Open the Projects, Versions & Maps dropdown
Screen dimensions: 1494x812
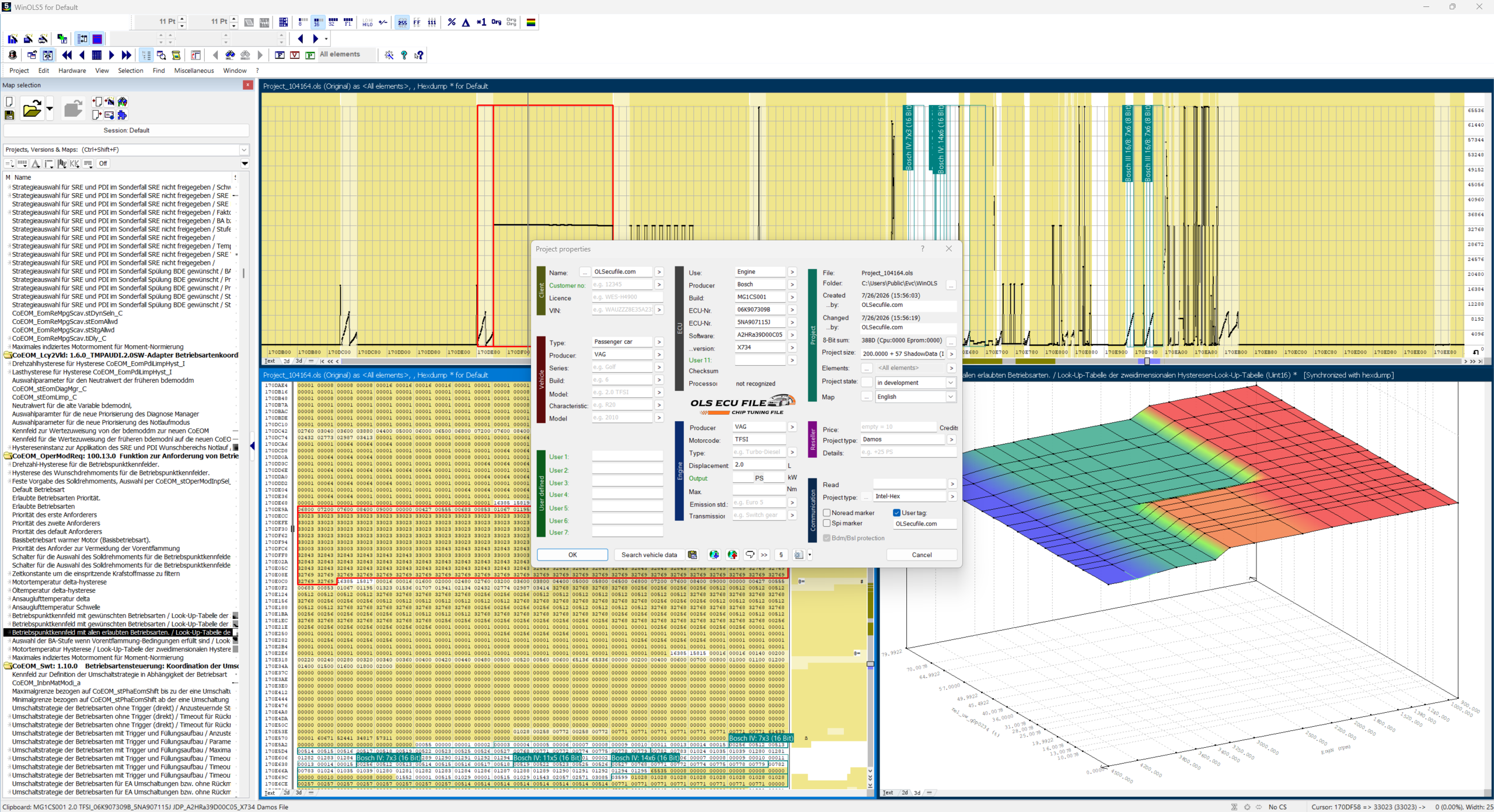point(244,150)
